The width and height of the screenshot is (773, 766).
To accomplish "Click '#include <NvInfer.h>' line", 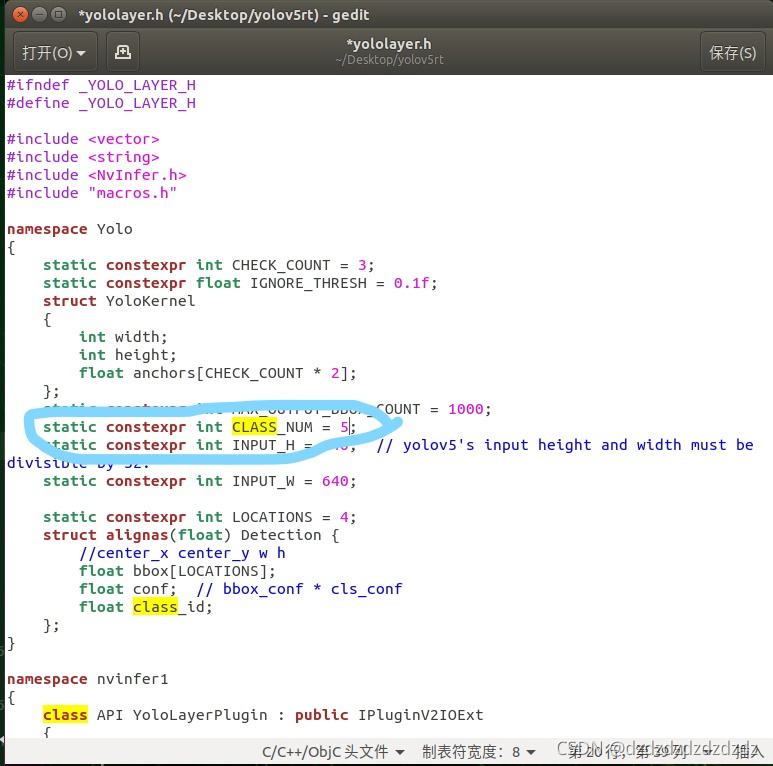I will tap(97, 175).
